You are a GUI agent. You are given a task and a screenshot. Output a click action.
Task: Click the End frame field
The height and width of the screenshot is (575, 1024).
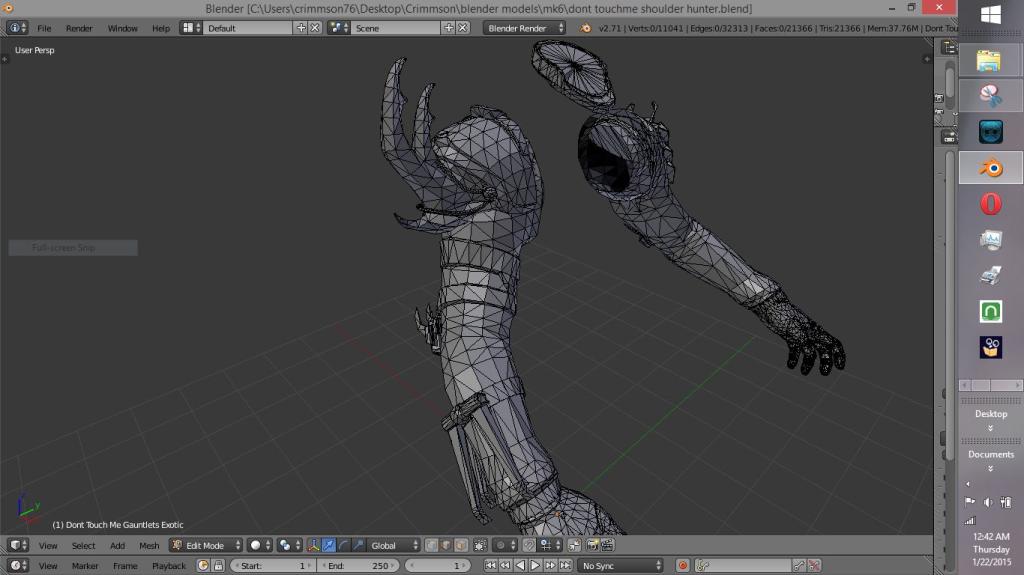pyautogui.click(x=357, y=565)
